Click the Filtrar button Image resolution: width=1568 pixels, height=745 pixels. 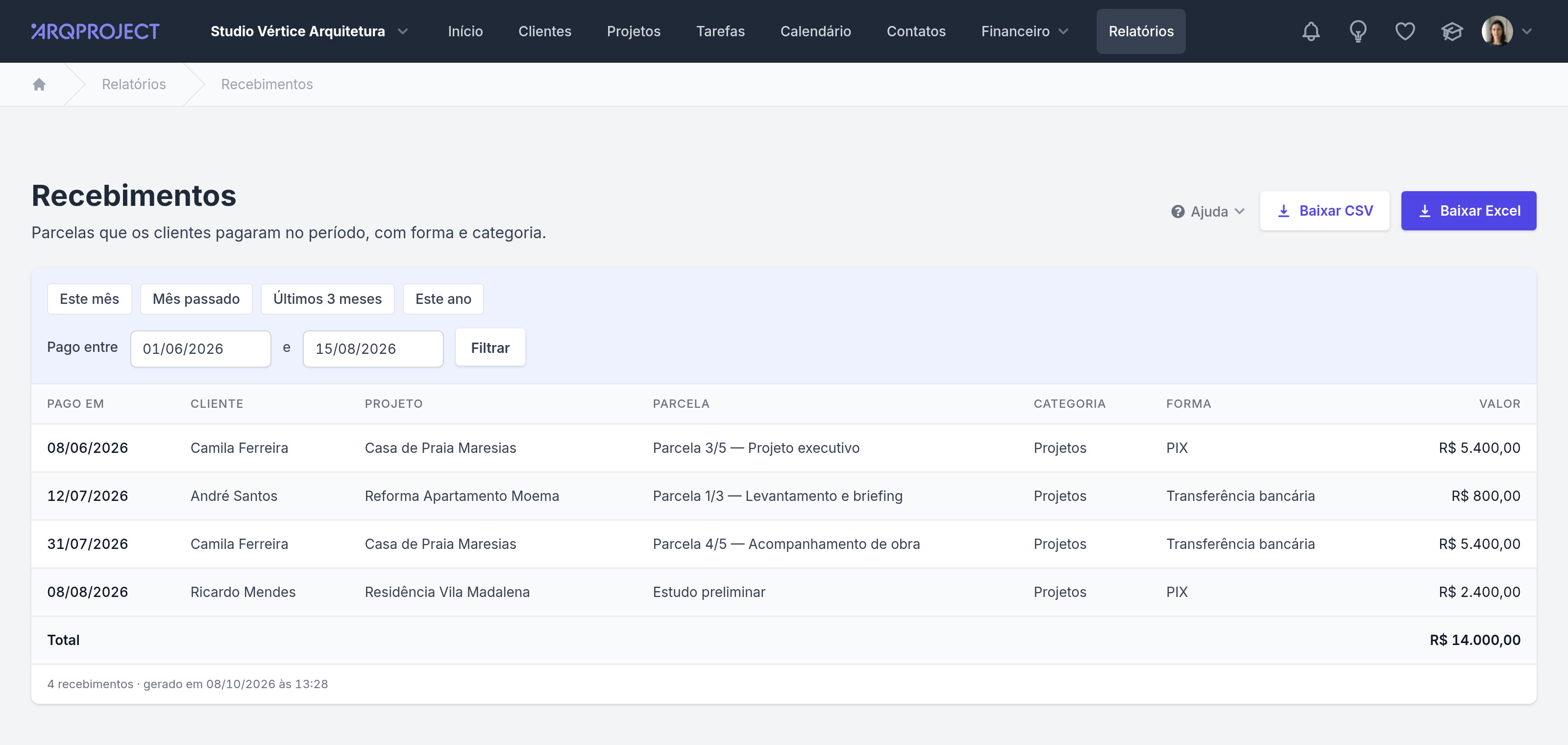(x=490, y=348)
